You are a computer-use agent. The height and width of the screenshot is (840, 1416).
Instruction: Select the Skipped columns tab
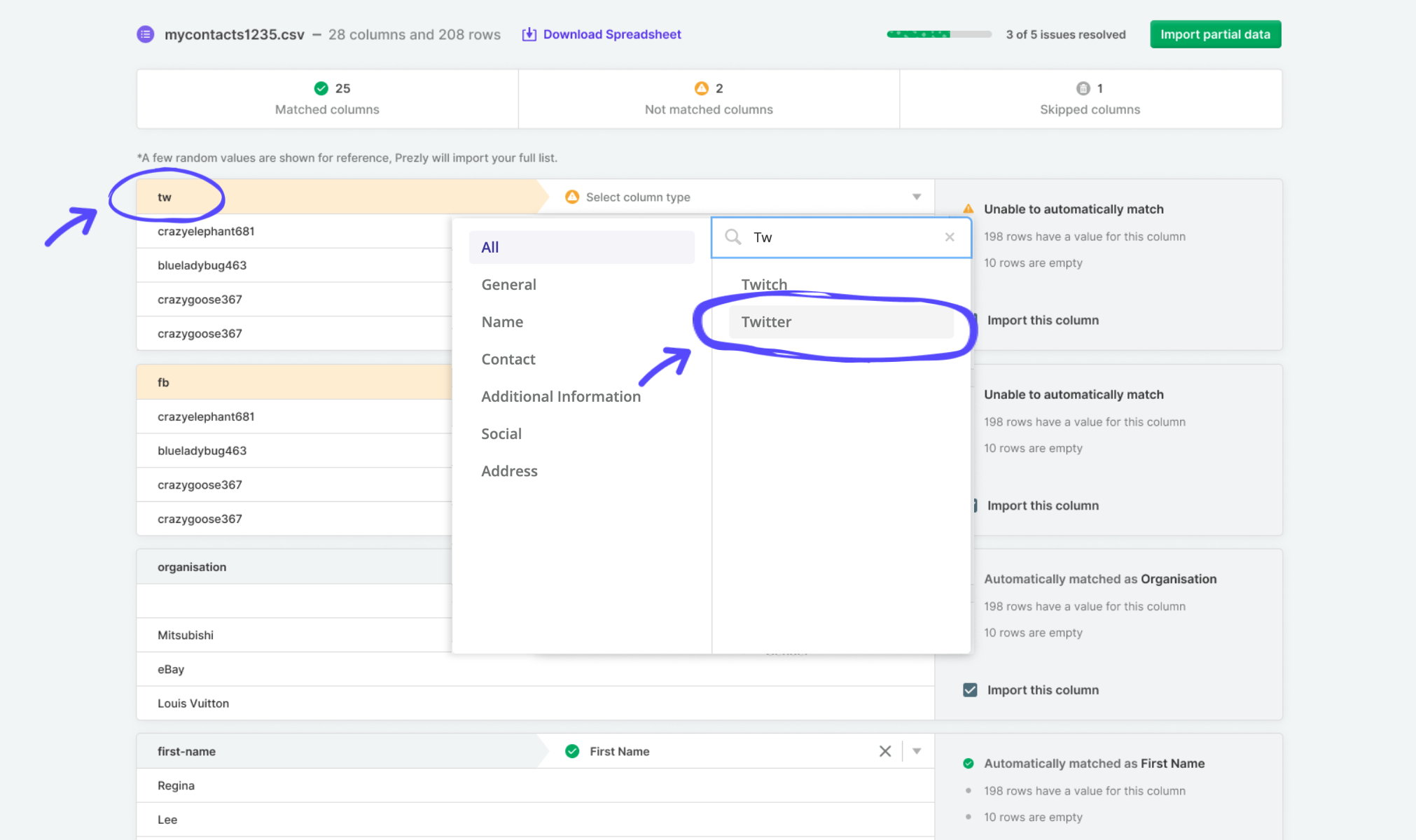click(x=1090, y=99)
